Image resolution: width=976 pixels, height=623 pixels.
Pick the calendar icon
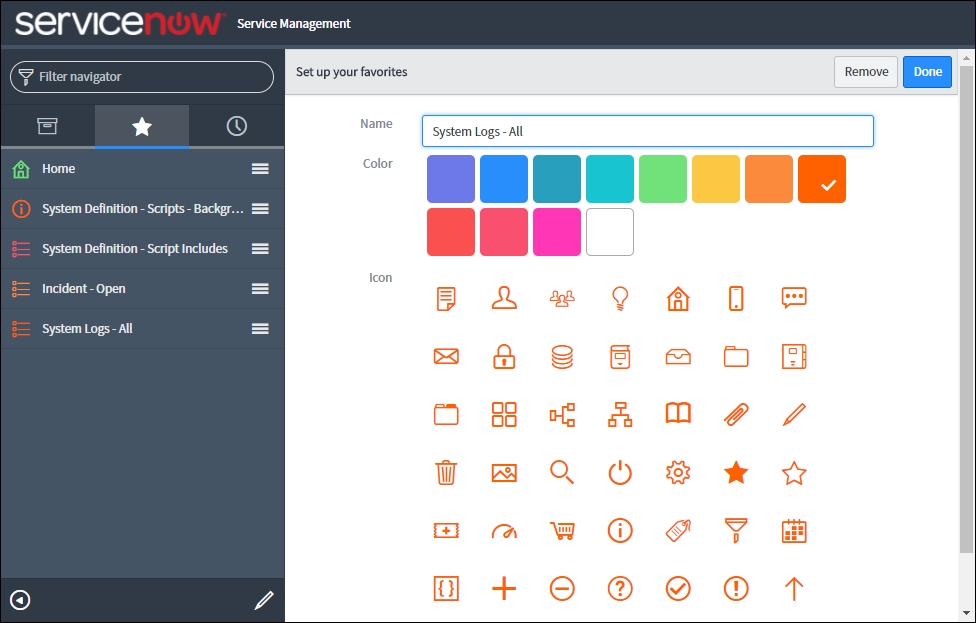pyautogui.click(x=794, y=531)
